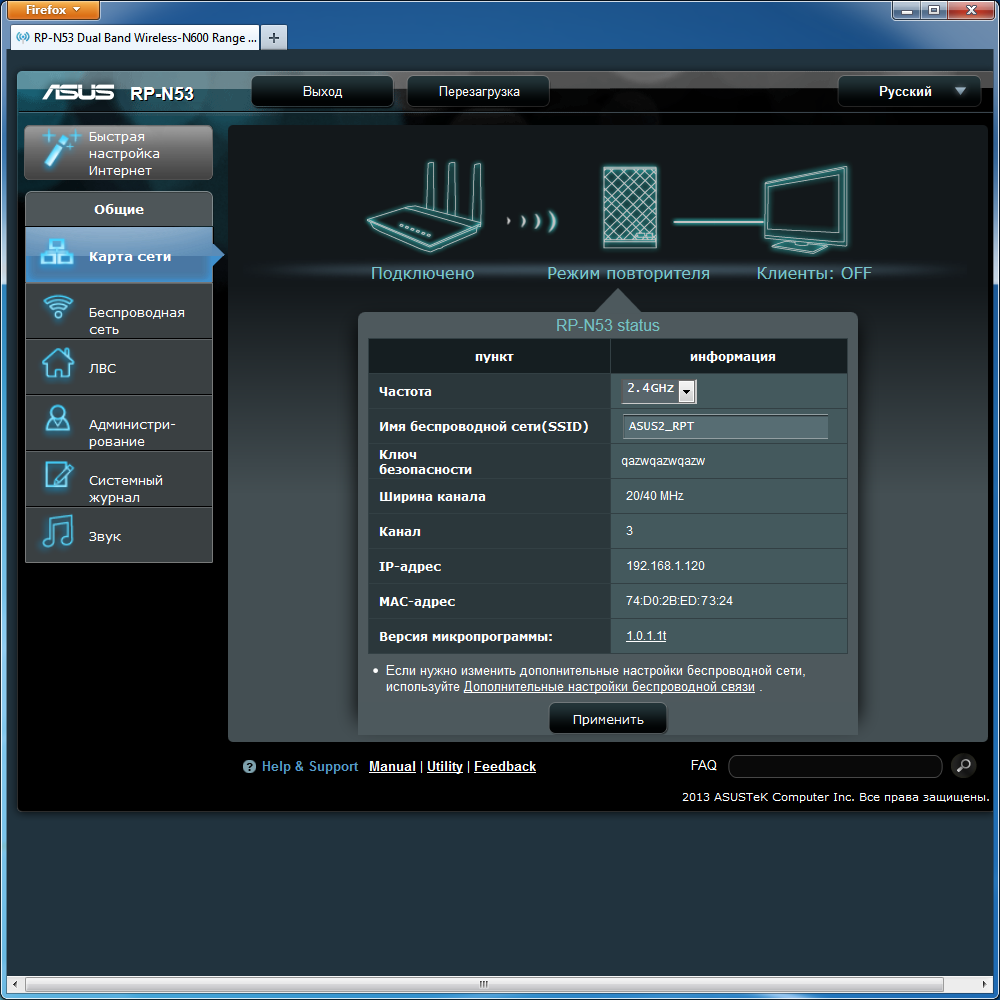Click the repeater device icon

(x=629, y=207)
